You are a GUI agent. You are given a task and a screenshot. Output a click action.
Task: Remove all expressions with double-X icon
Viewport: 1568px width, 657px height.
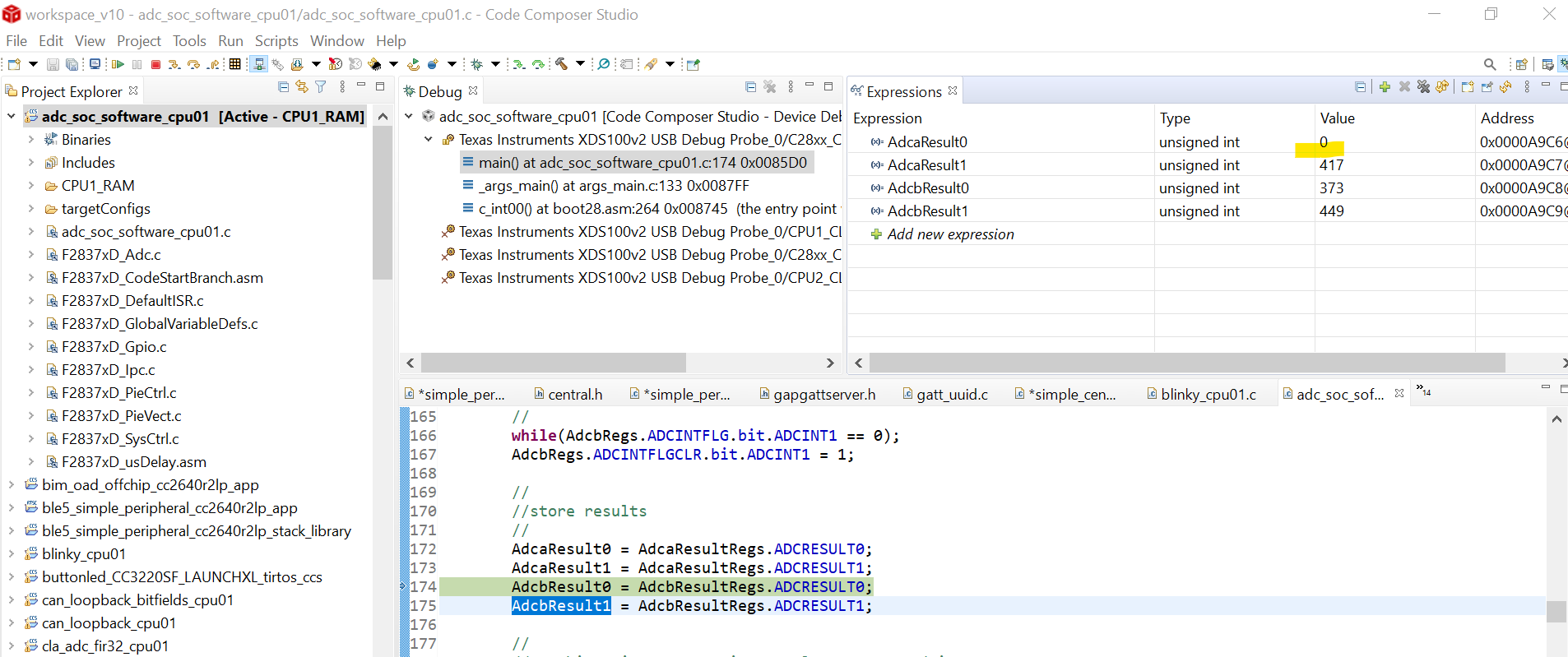point(1423,87)
